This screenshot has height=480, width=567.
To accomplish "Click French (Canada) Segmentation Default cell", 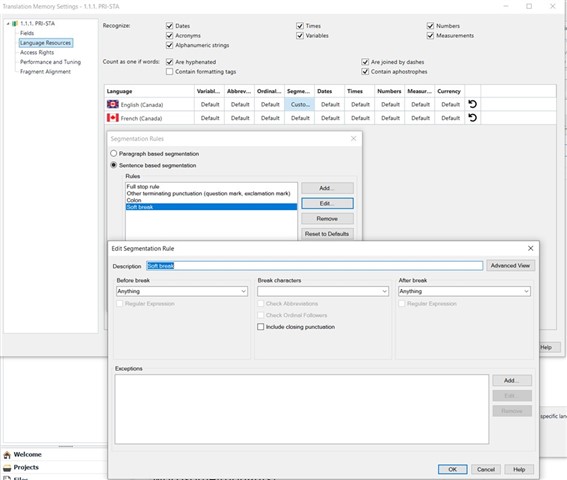I will [x=300, y=118].
